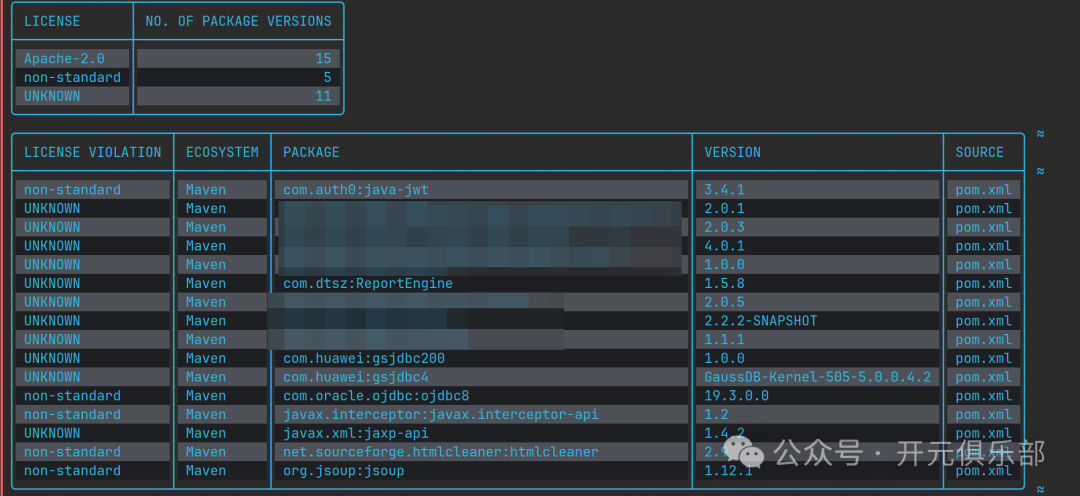Click non-standard in the org.jsoup:jsoup row
This screenshot has height=496, width=1080.
(x=72, y=471)
